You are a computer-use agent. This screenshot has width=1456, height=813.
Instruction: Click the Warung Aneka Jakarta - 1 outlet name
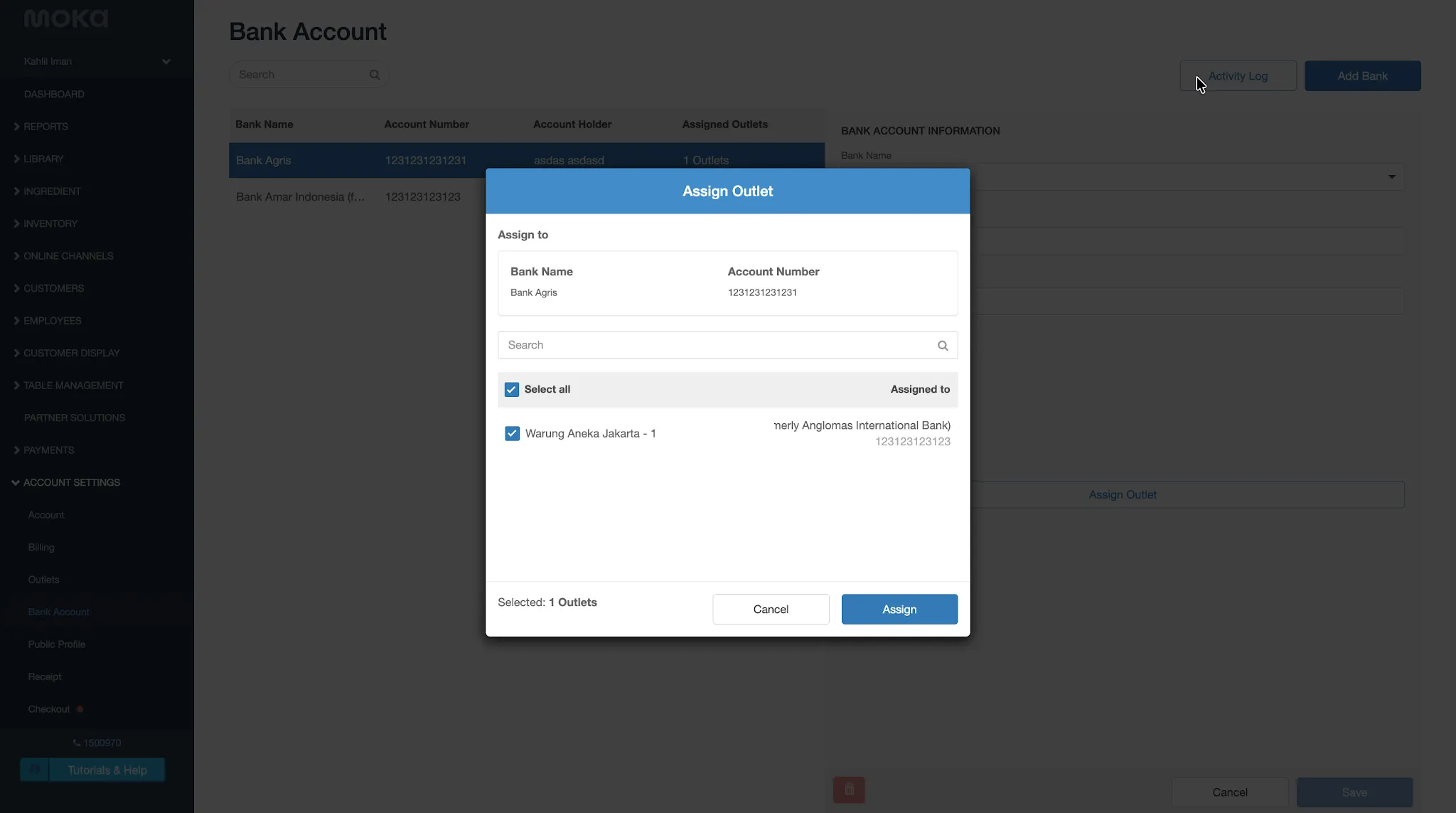pyautogui.click(x=590, y=434)
